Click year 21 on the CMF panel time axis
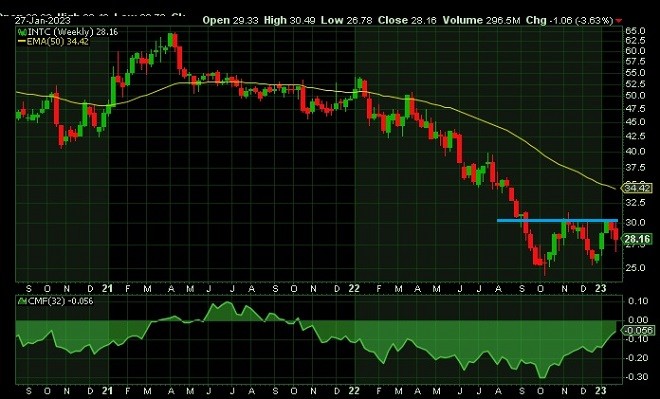This screenshot has height=399, width=660. (x=107, y=391)
